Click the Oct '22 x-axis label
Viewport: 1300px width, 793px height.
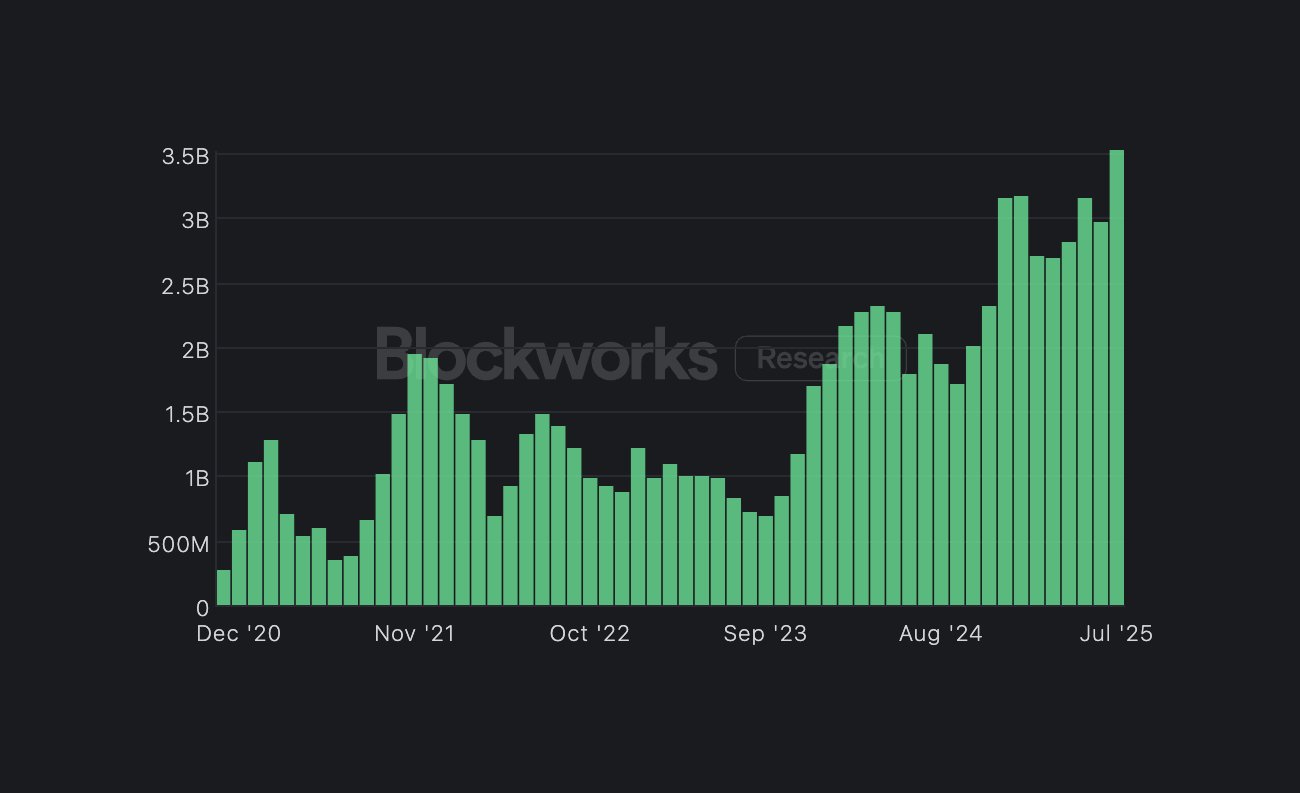pyautogui.click(x=589, y=634)
